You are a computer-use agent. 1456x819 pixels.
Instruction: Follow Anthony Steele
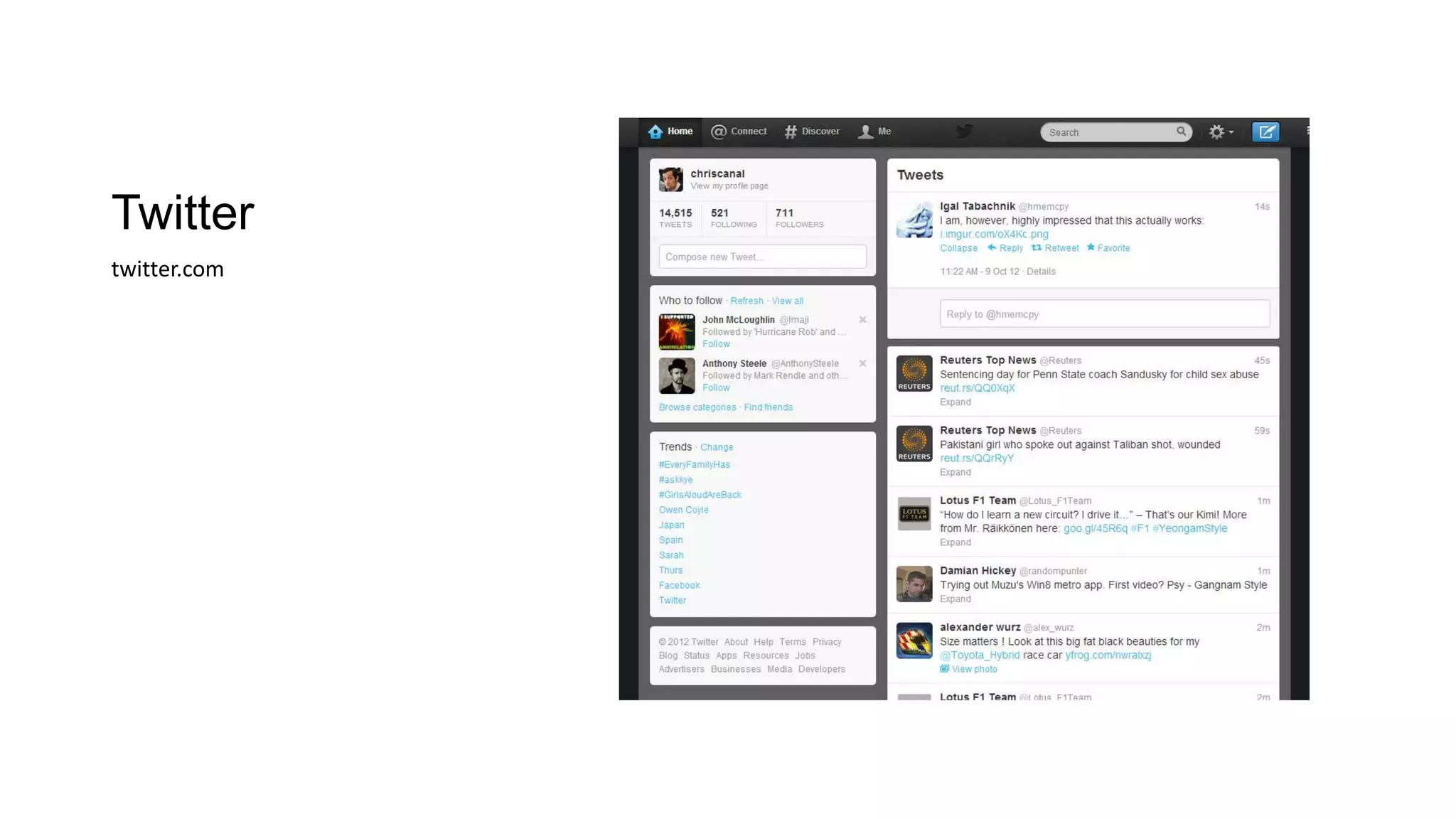tap(716, 388)
